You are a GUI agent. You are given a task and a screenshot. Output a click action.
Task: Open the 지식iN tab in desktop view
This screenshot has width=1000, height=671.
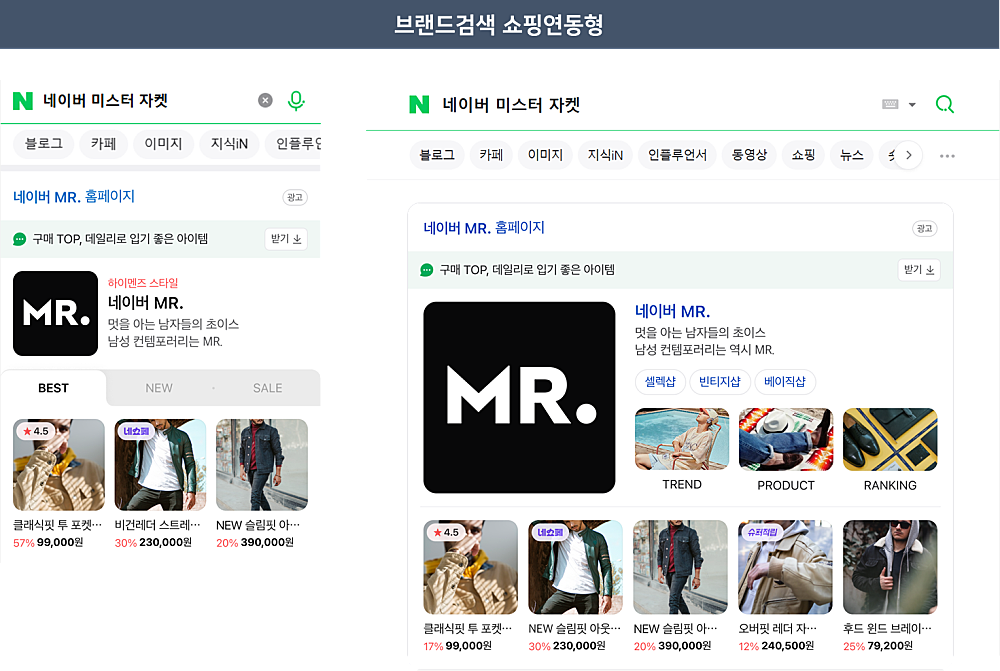pos(605,155)
